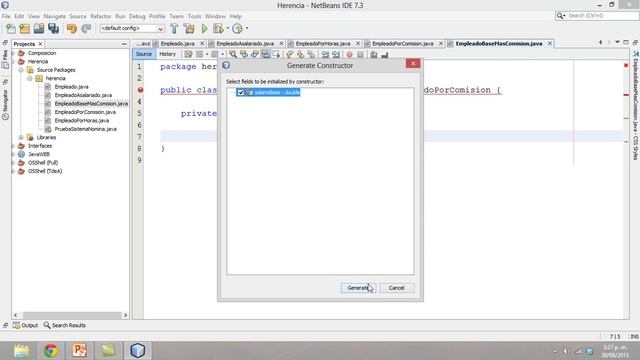
Task: Switch to the EmpleadoPorHoras.java tab
Action: pyautogui.click(x=323, y=44)
